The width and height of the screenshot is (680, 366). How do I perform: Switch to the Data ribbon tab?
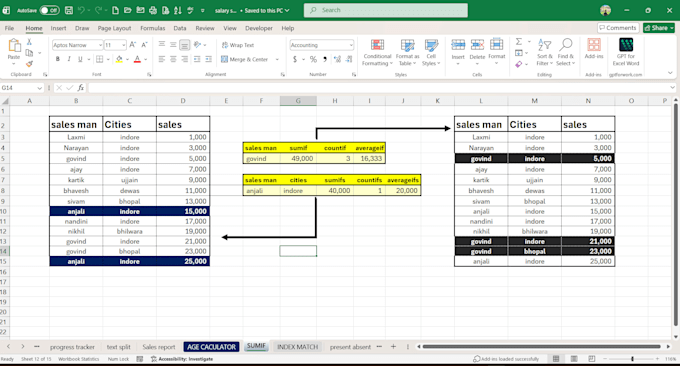(x=180, y=28)
